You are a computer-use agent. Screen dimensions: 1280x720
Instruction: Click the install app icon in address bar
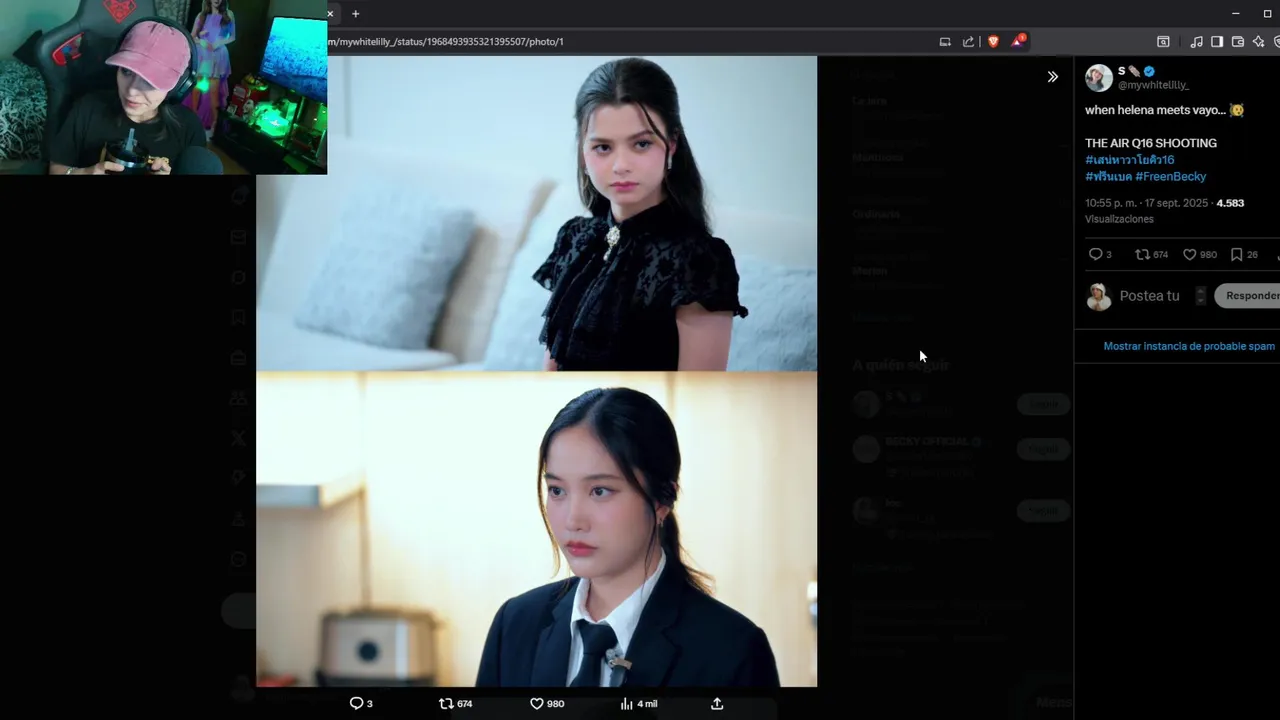945,42
